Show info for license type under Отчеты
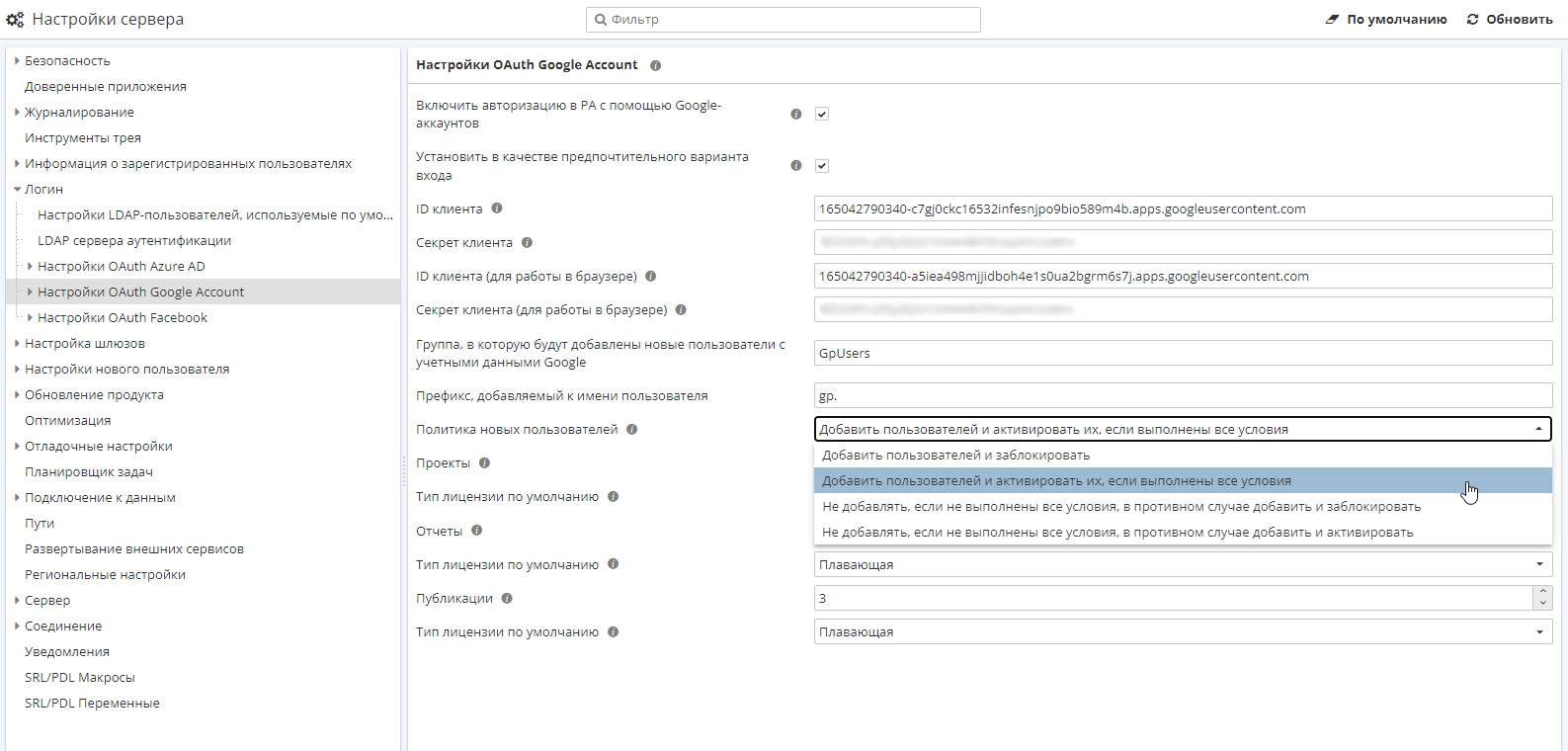This screenshot has height=751, width=1568. click(613, 564)
